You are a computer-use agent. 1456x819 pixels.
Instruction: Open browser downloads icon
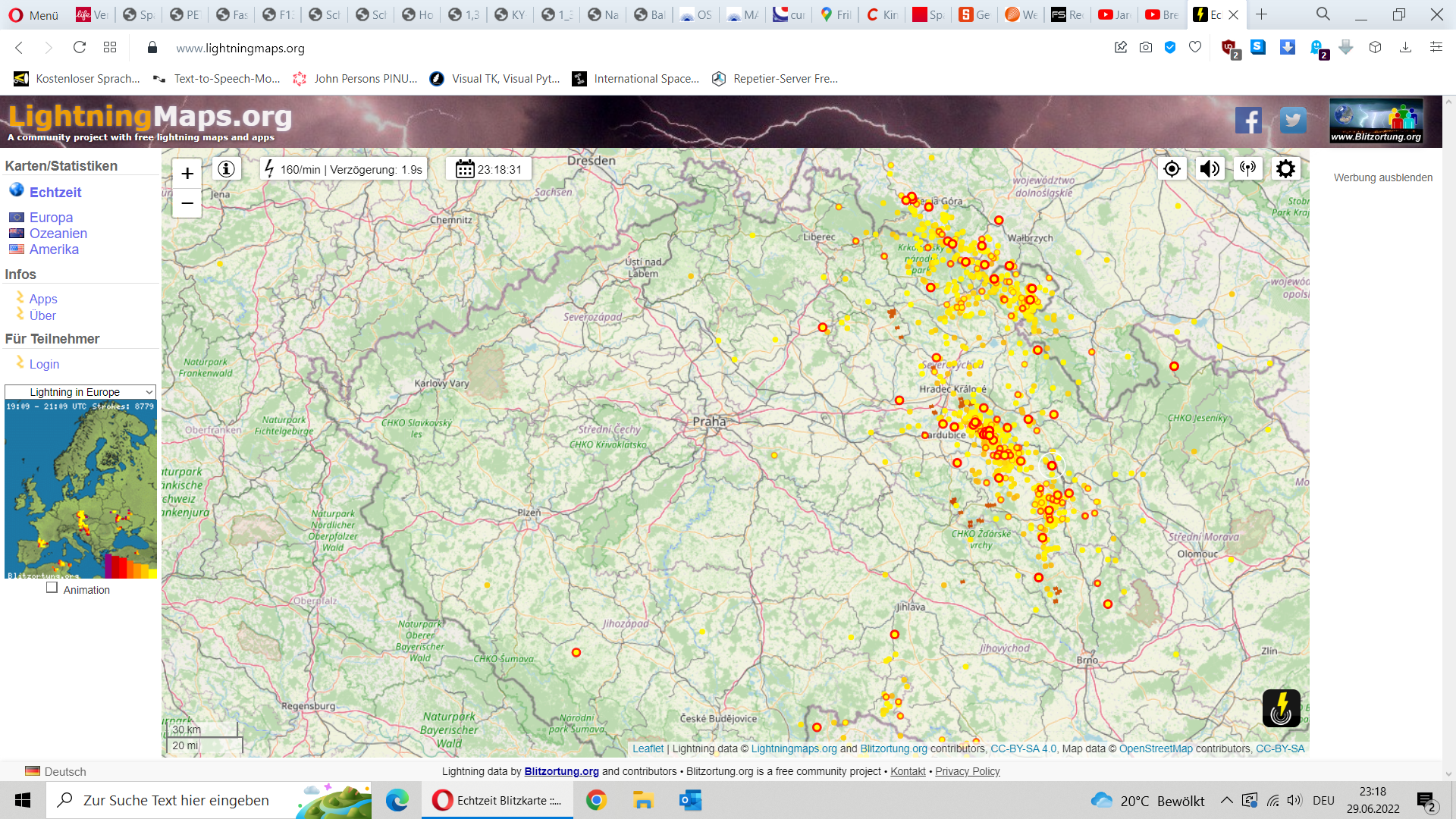point(1405,48)
